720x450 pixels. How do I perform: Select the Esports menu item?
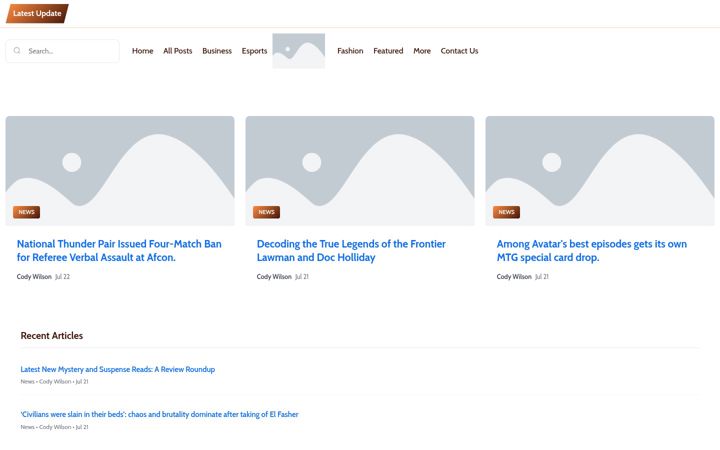[254, 51]
